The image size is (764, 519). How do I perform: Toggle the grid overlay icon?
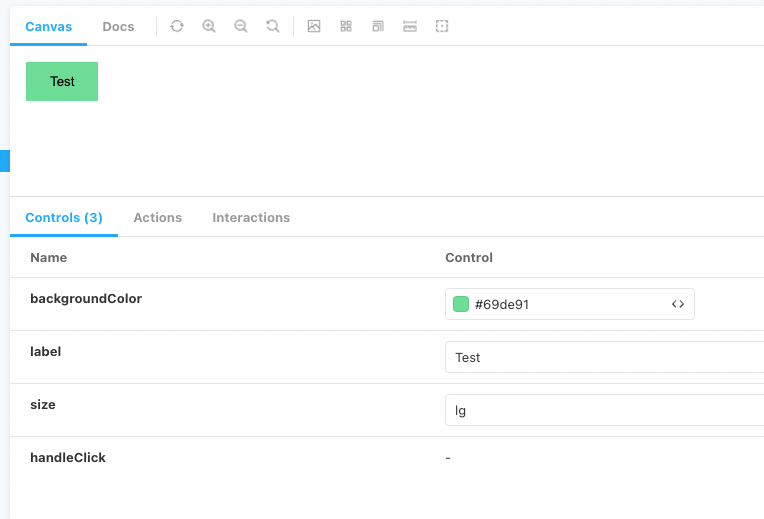click(346, 26)
